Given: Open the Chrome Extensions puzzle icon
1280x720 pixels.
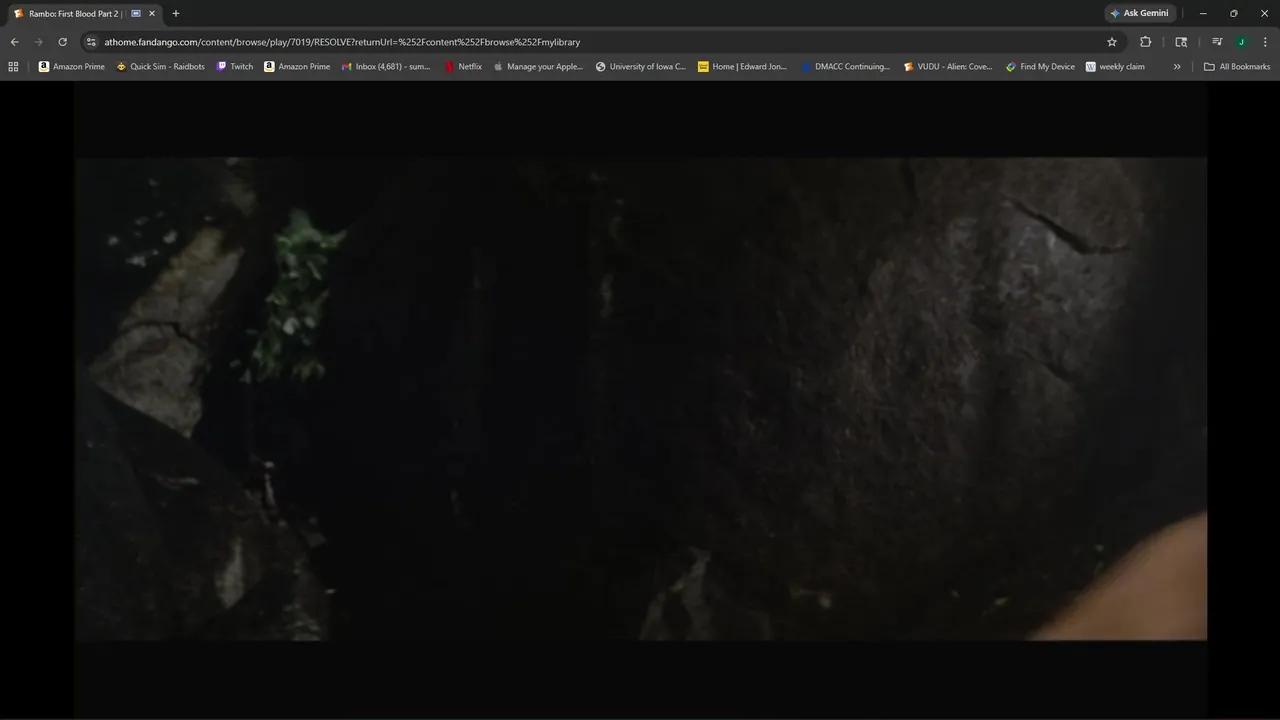Looking at the screenshot, I should 1145,42.
